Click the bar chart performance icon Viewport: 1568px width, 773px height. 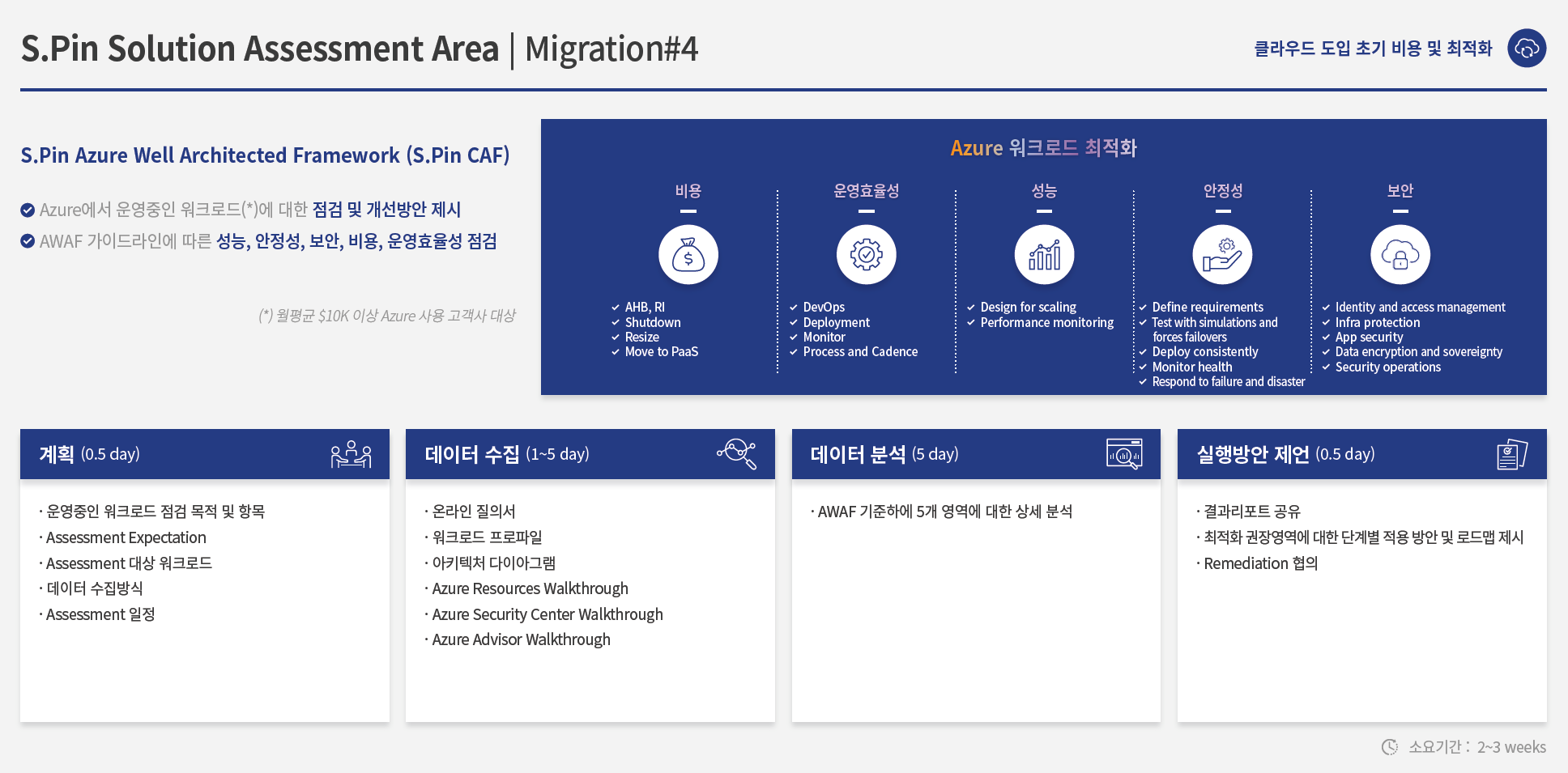tap(1045, 255)
